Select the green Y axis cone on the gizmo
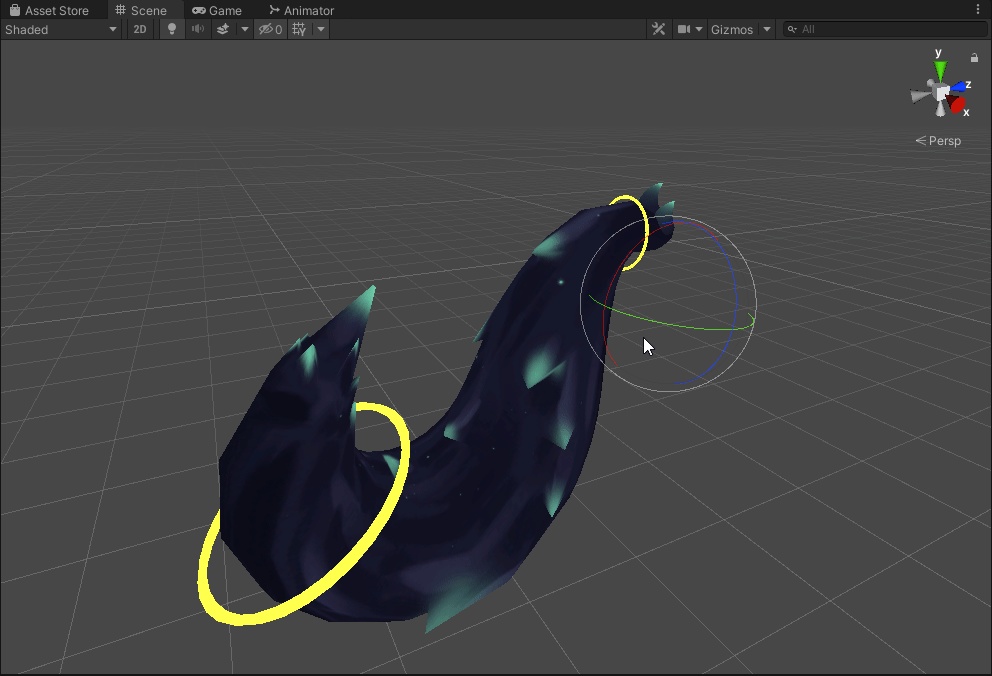Viewport: 992px width, 676px height. coord(938,70)
